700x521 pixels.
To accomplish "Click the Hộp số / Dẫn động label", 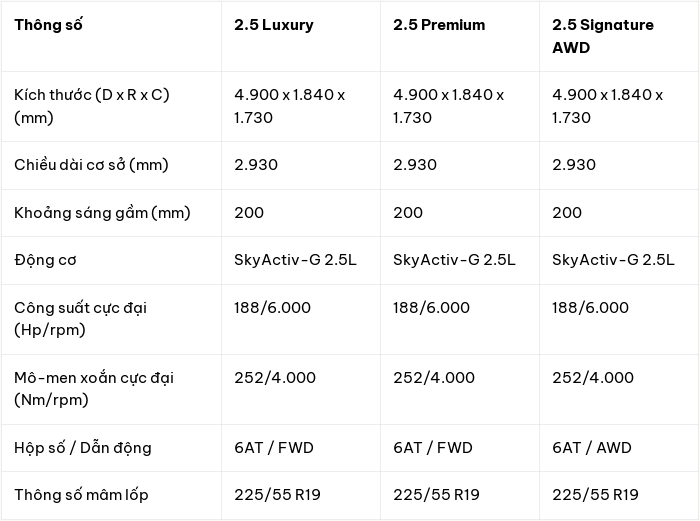I will (83, 448).
